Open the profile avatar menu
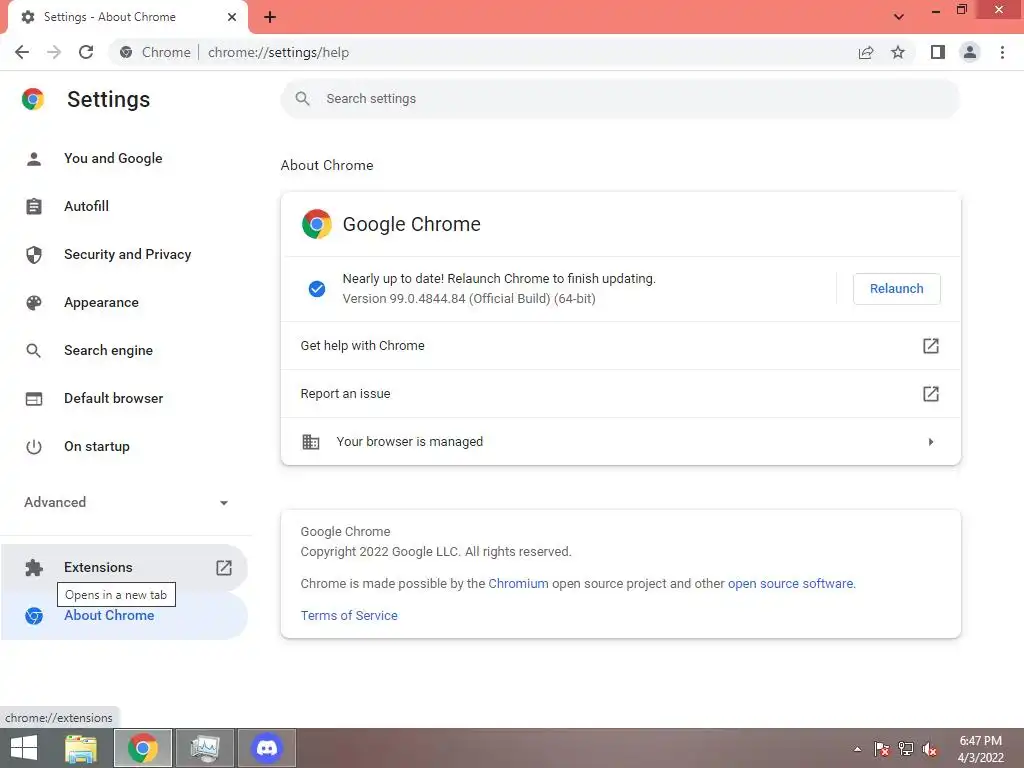The height and width of the screenshot is (768, 1024). [x=970, y=52]
